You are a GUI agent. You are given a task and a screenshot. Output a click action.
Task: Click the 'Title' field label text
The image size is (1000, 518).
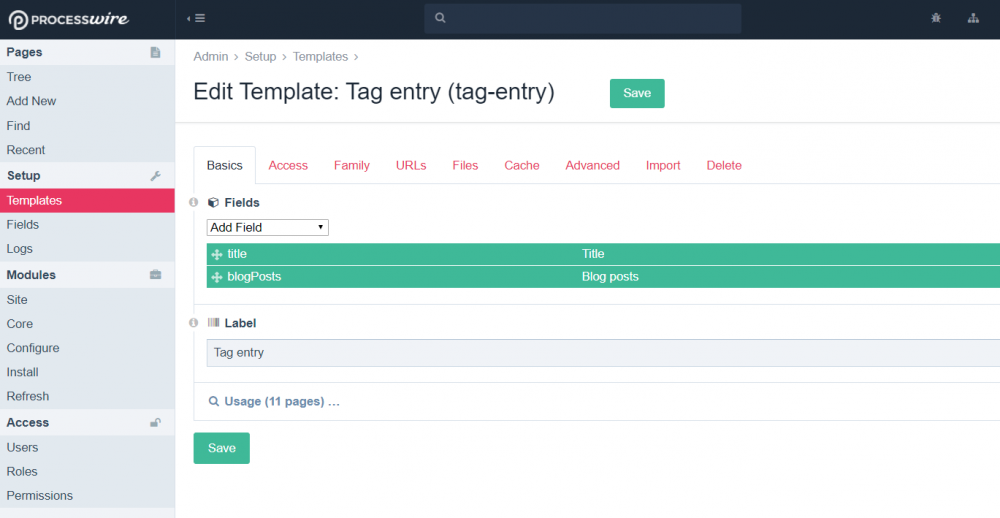click(593, 254)
